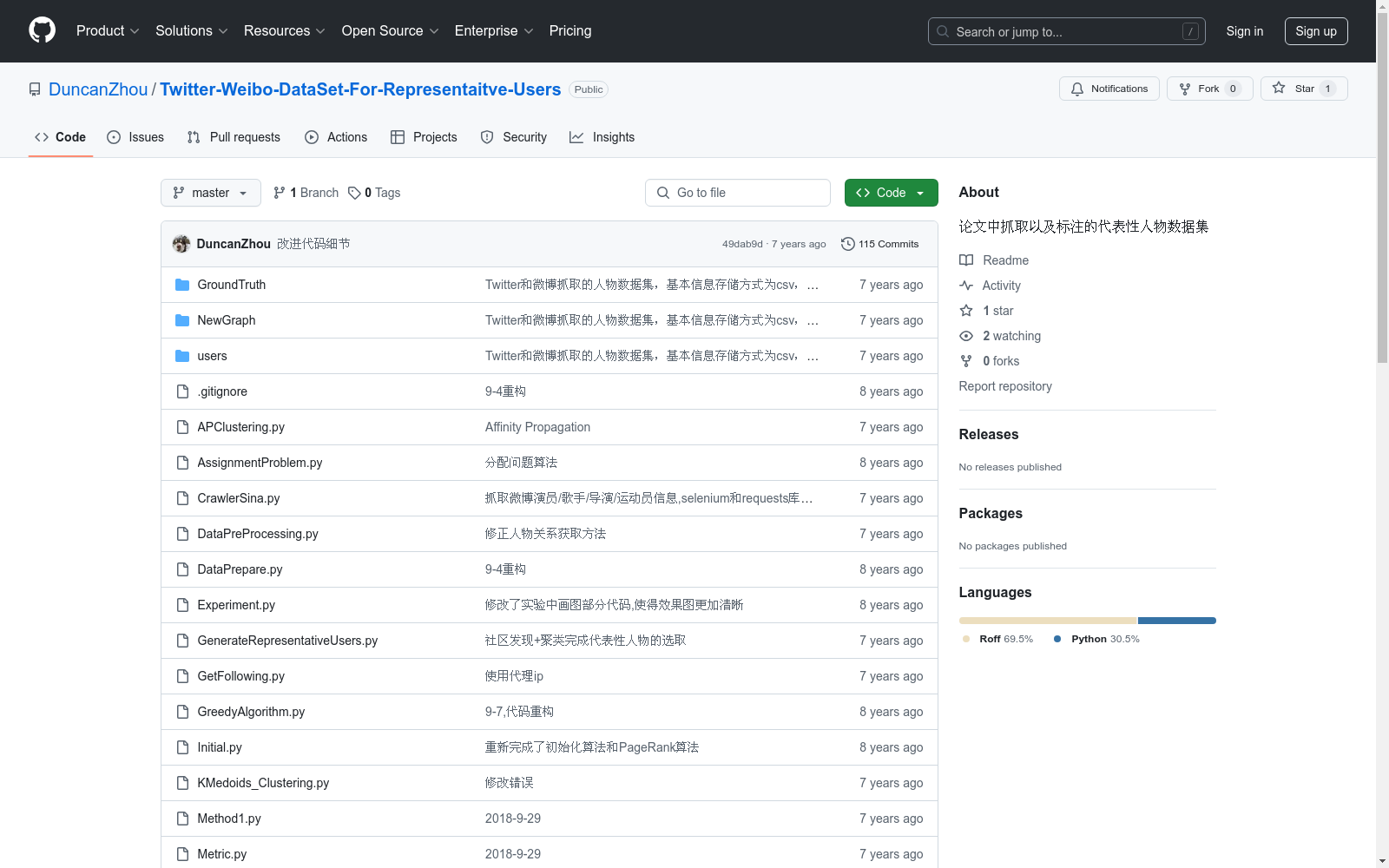The height and width of the screenshot is (868, 1389).
Task: Click the star icon beside 1 star
Action: tap(966, 311)
